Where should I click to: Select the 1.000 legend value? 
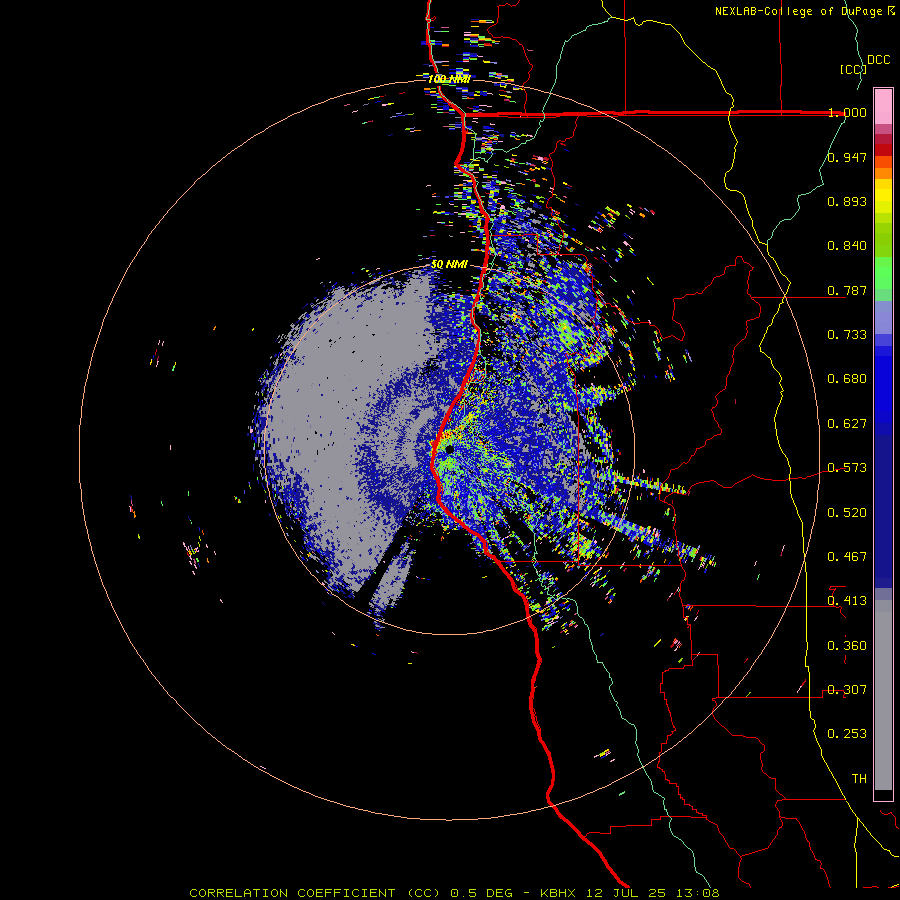click(x=847, y=112)
